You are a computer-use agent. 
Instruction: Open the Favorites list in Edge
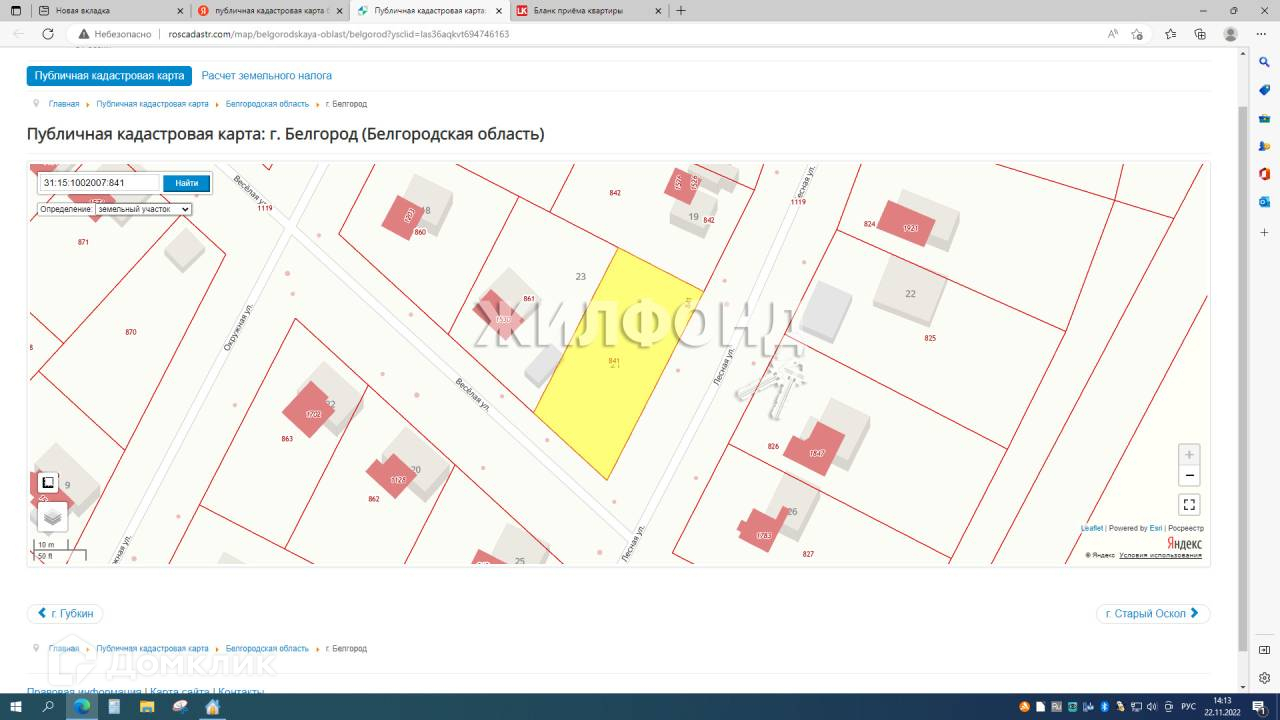1171,34
